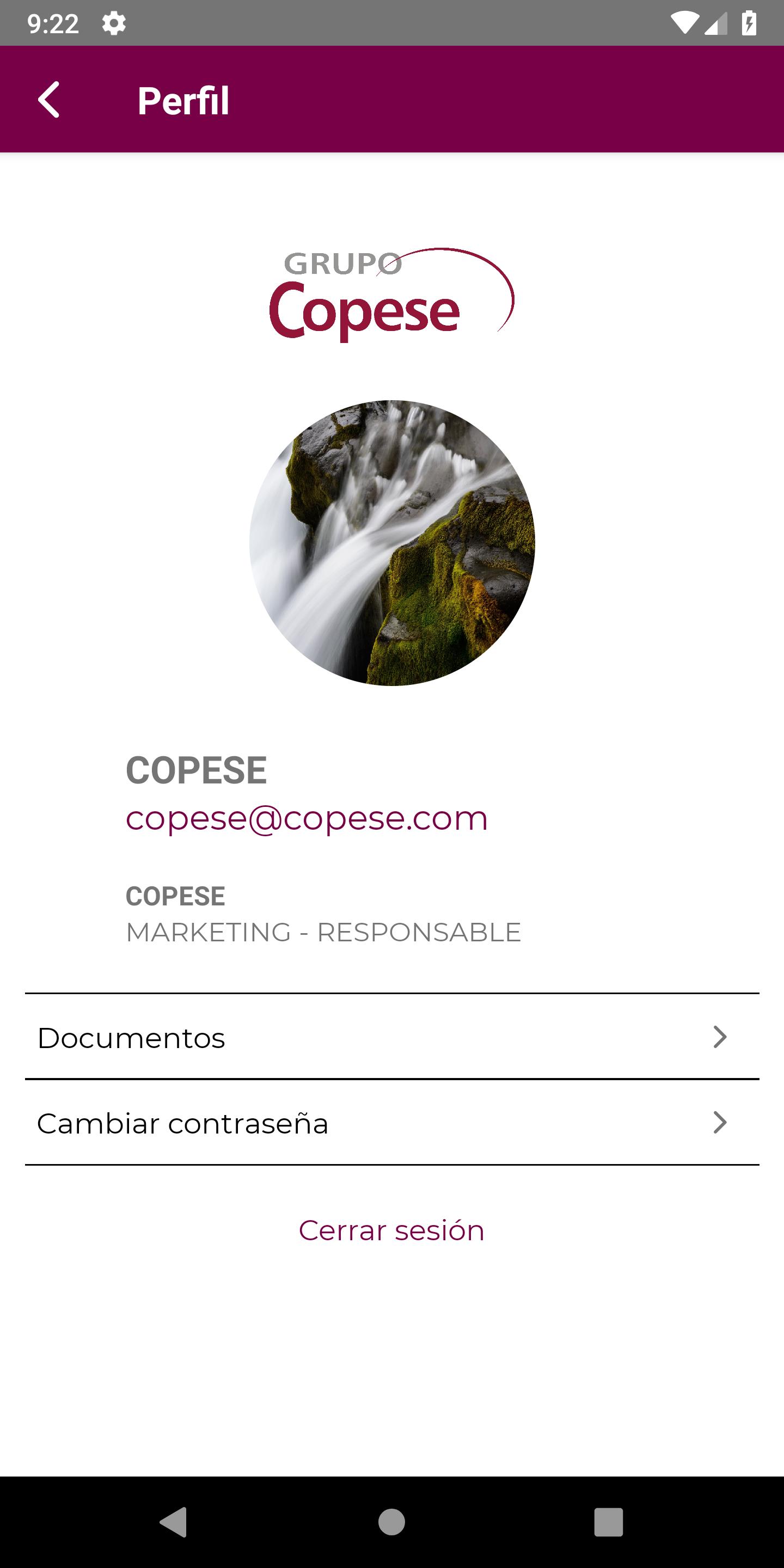Tap the back arrow in Perfil header

[x=48, y=100]
